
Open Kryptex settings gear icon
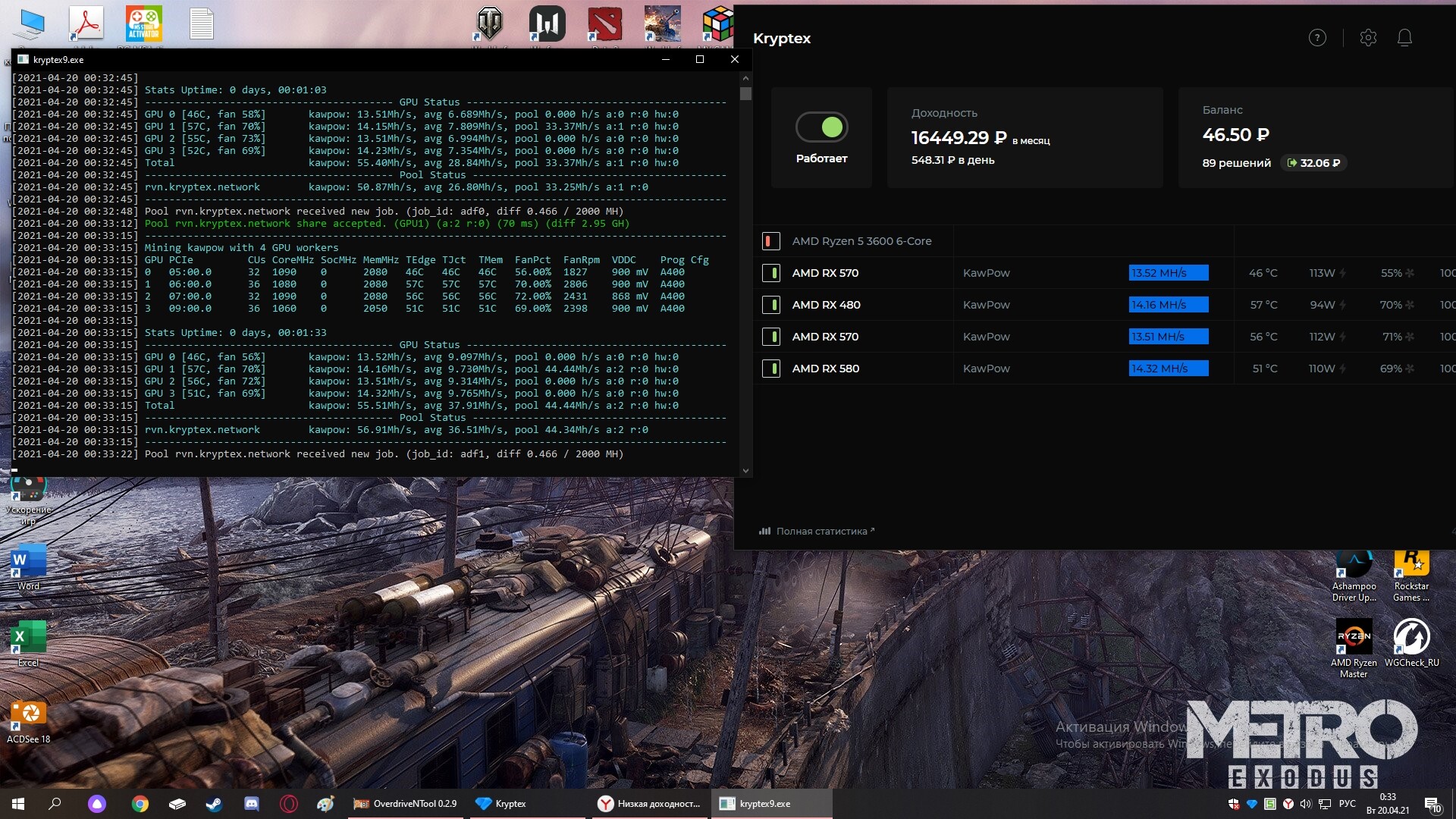[1368, 38]
